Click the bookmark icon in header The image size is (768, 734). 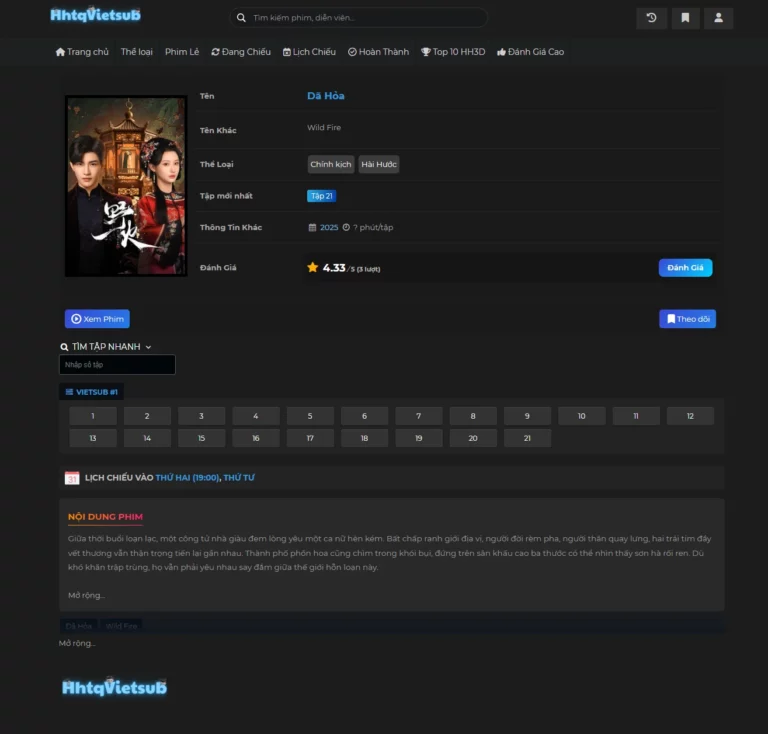(685, 18)
